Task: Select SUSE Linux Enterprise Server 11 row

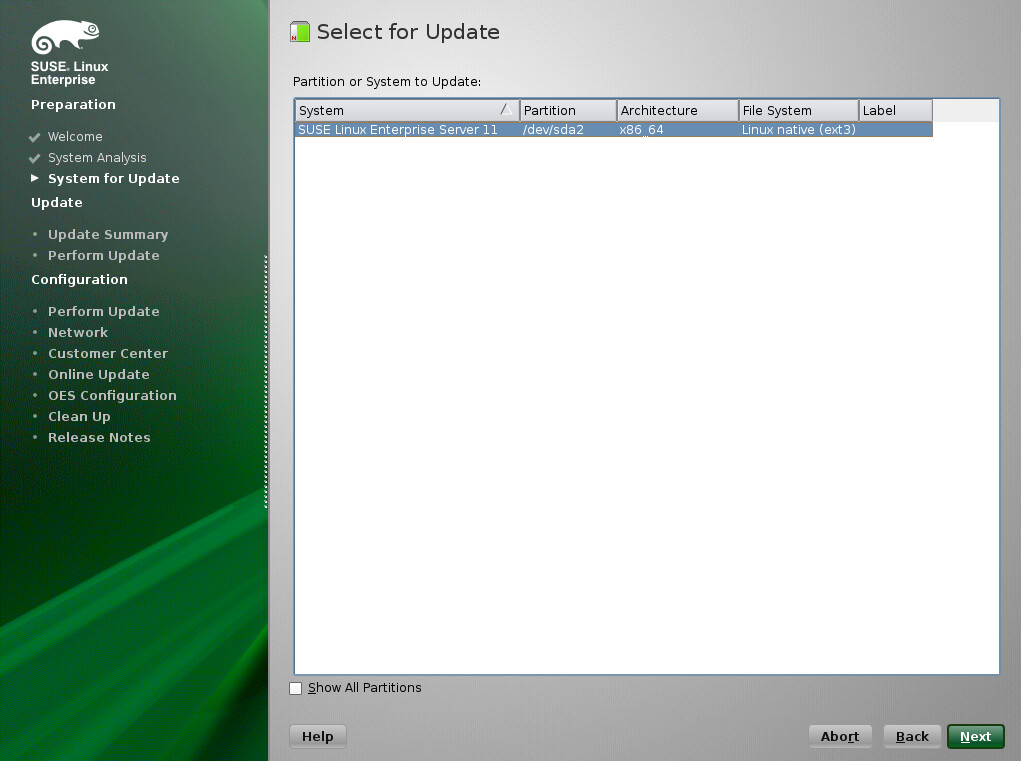Action: [x=613, y=130]
